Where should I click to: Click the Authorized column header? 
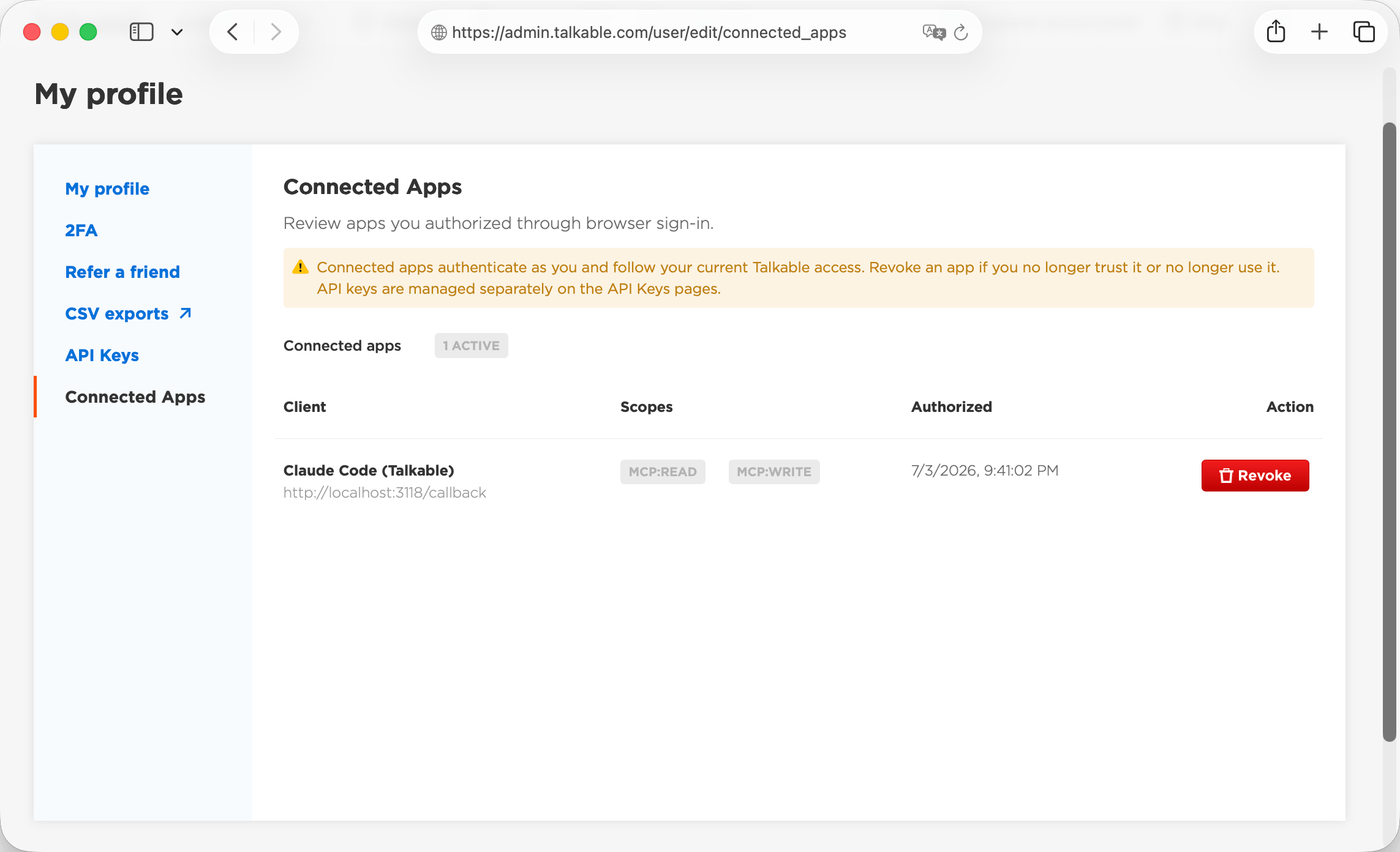click(951, 407)
